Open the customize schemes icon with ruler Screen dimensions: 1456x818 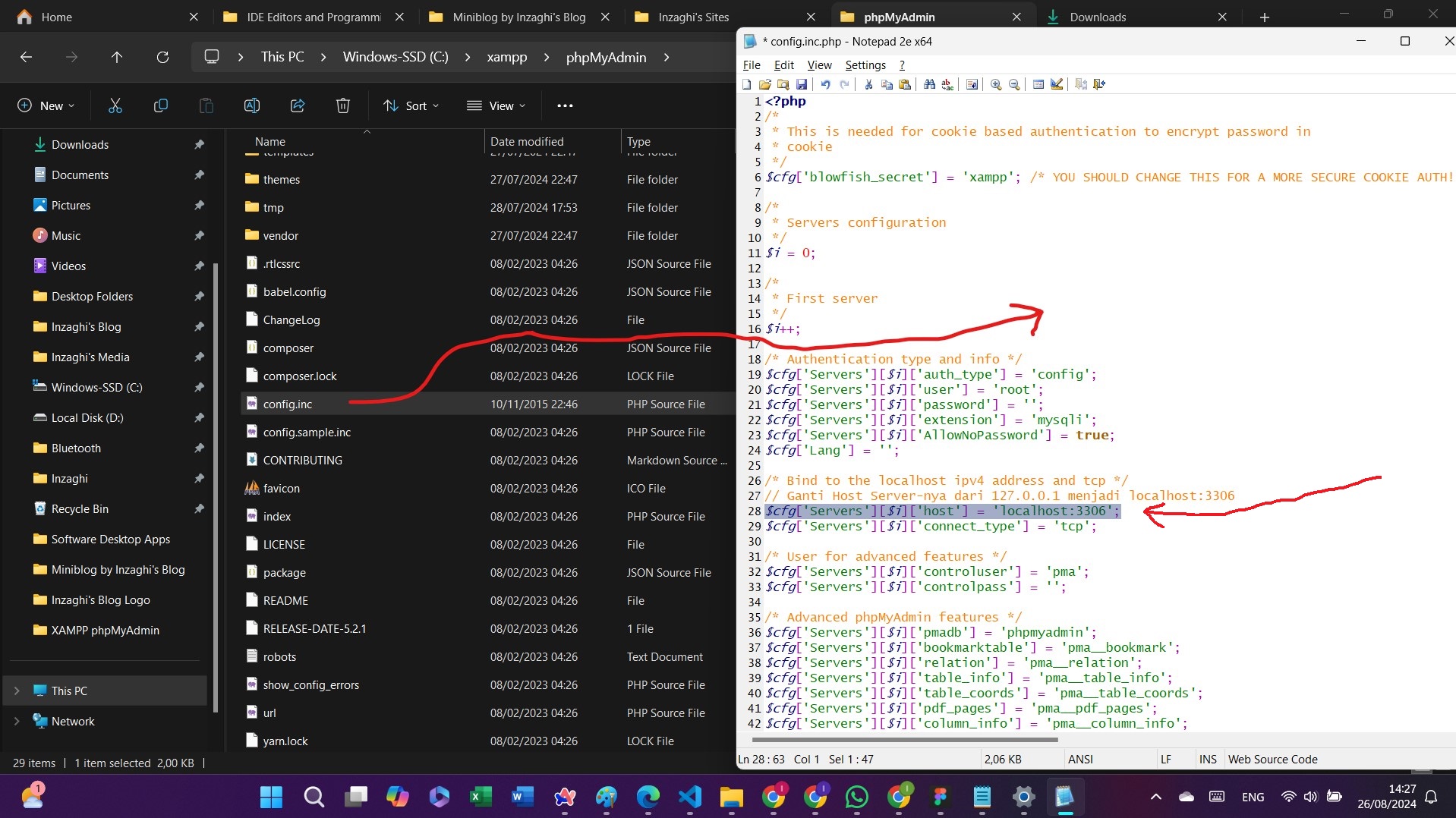point(1057,84)
